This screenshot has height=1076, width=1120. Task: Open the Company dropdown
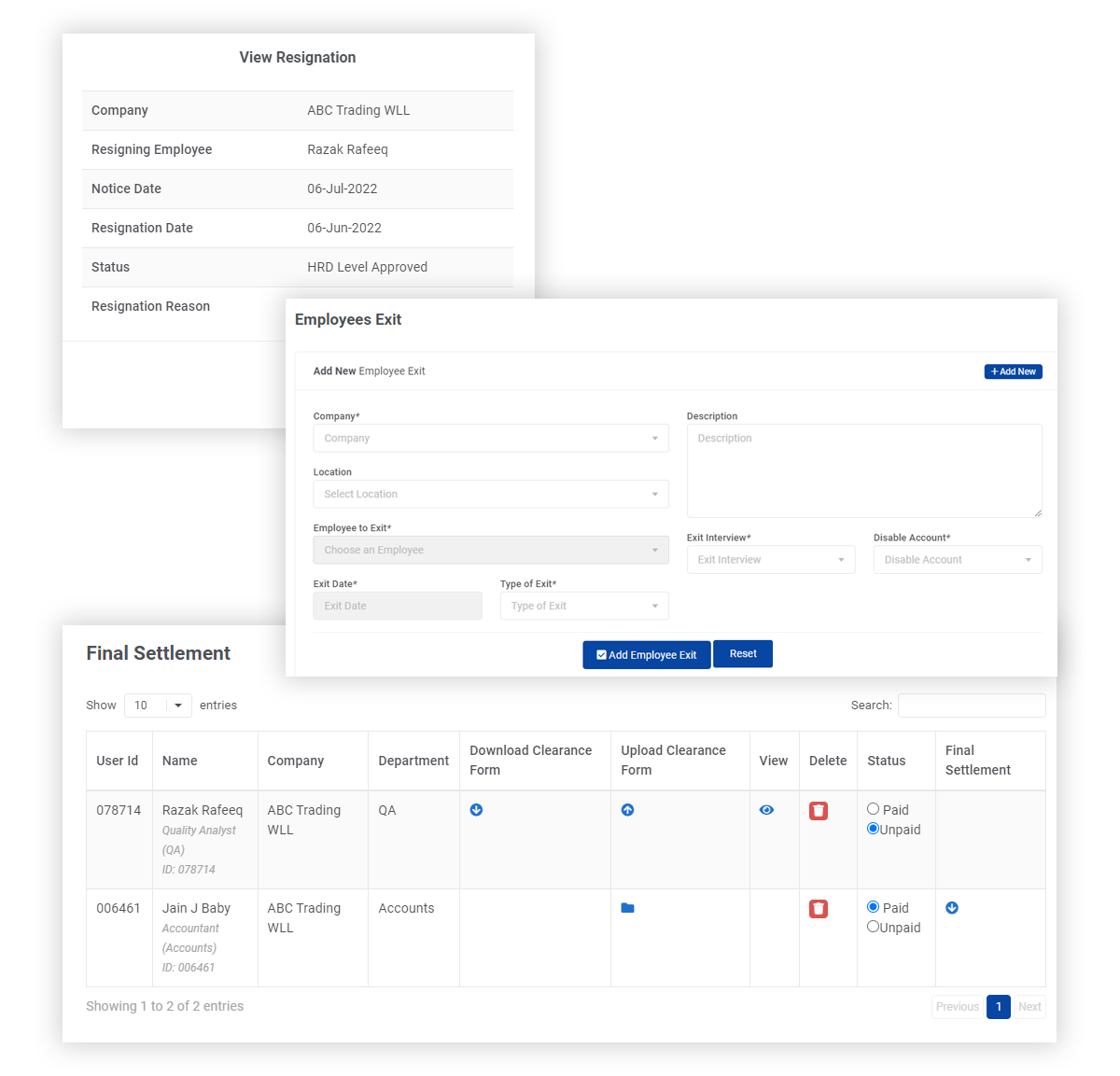[x=490, y=438]
